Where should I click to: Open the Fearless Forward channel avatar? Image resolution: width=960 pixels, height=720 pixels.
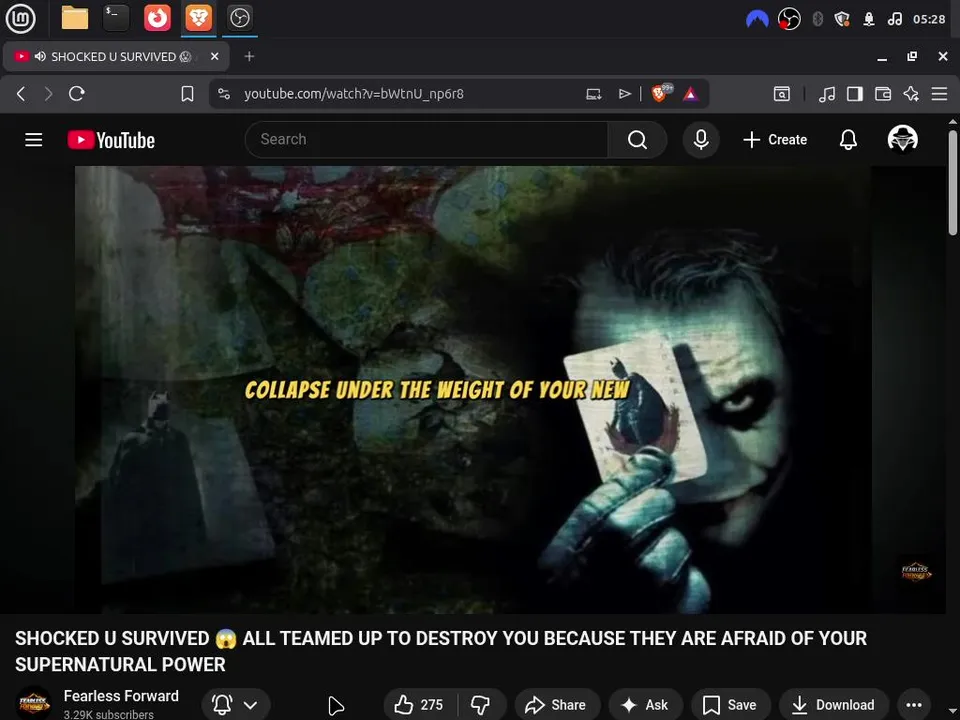pyautogui.click(x=33, y=704)
